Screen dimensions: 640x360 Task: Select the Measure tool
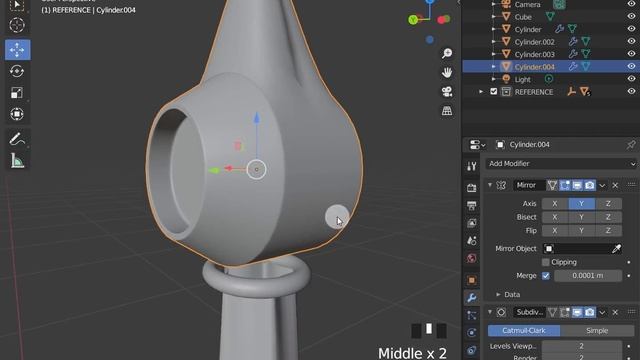(x=17, y=161)
